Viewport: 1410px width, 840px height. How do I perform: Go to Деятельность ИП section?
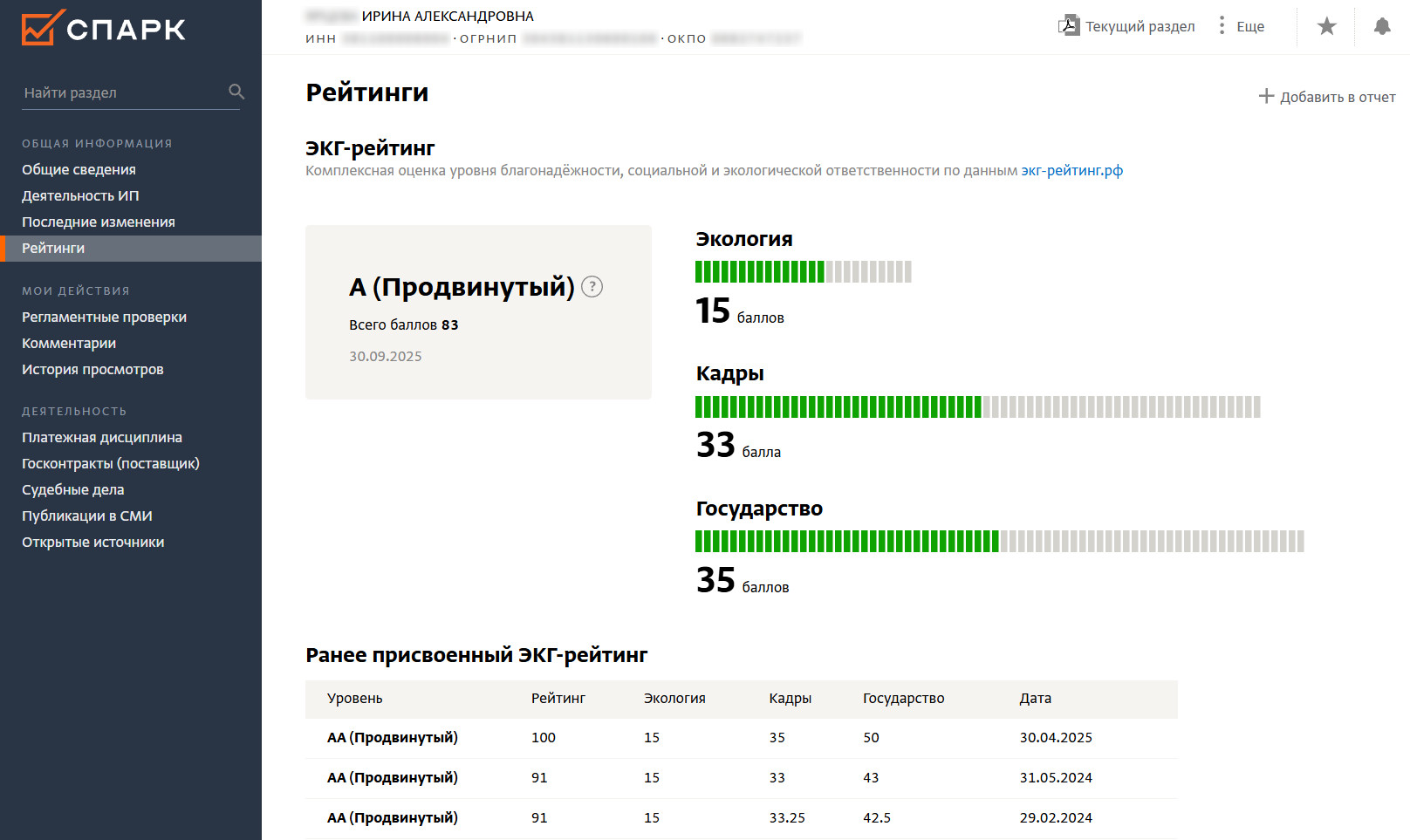tap(80, 195)
